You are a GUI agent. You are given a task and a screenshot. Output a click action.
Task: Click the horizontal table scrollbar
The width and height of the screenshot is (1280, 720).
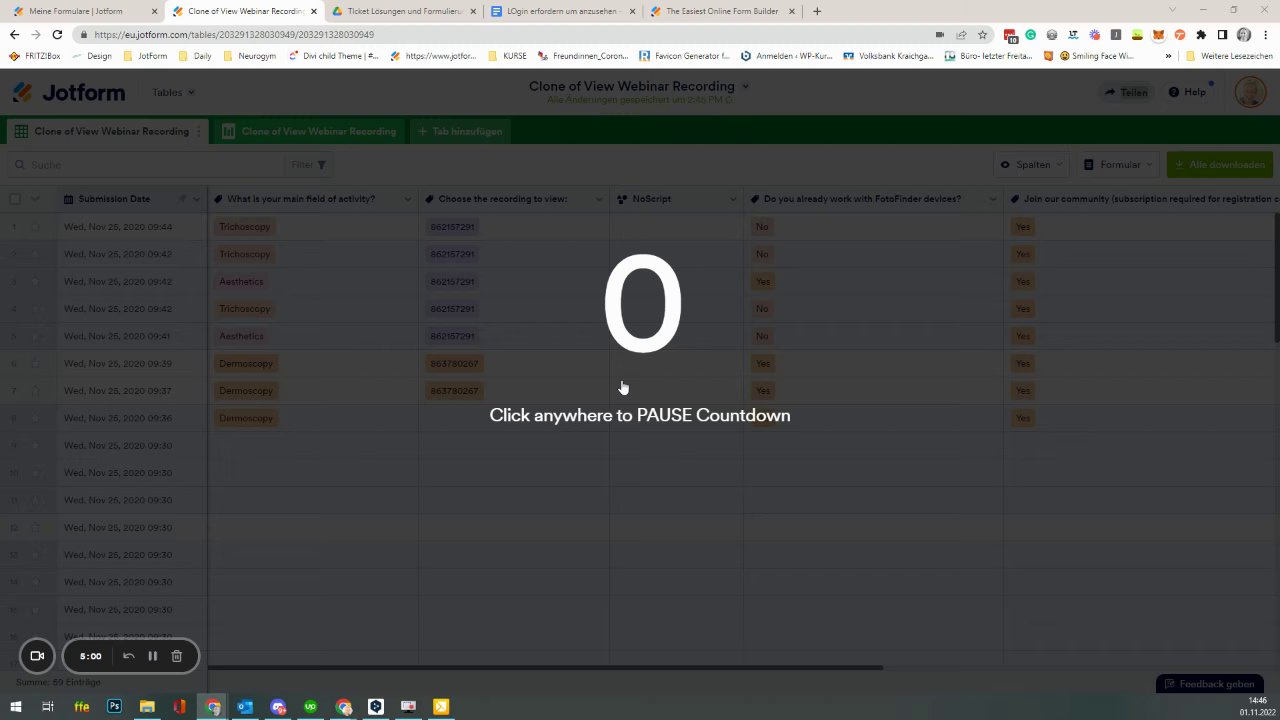[x=545, y=667]
